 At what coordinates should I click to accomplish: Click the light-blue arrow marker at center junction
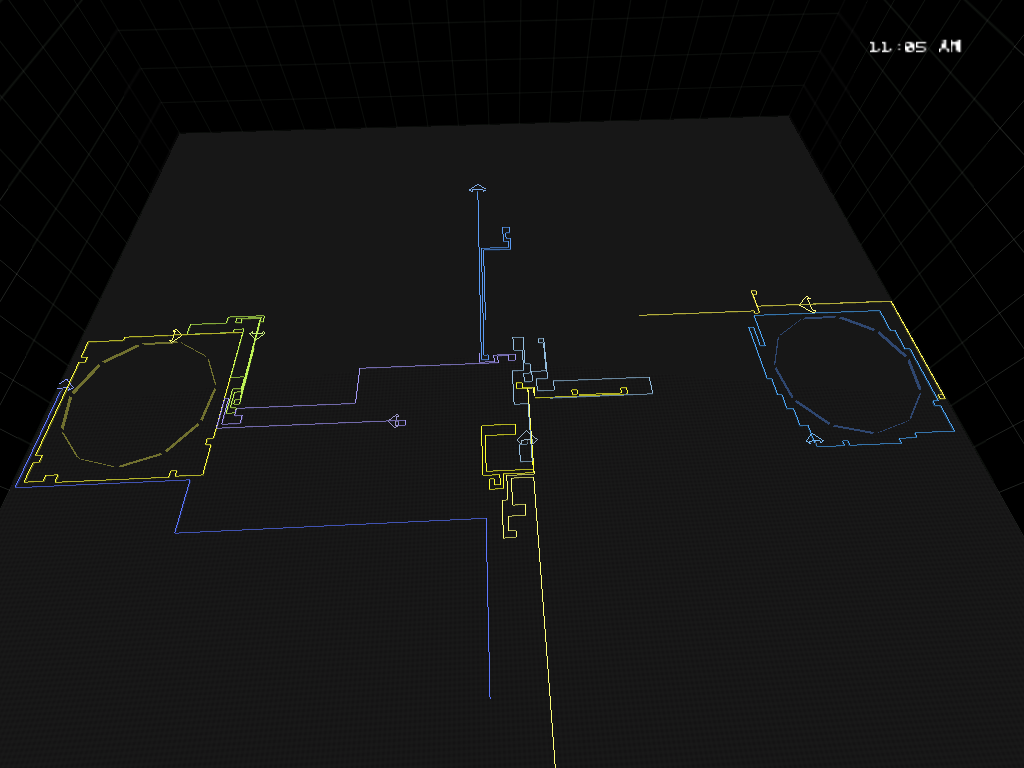(x=527, y=438)
